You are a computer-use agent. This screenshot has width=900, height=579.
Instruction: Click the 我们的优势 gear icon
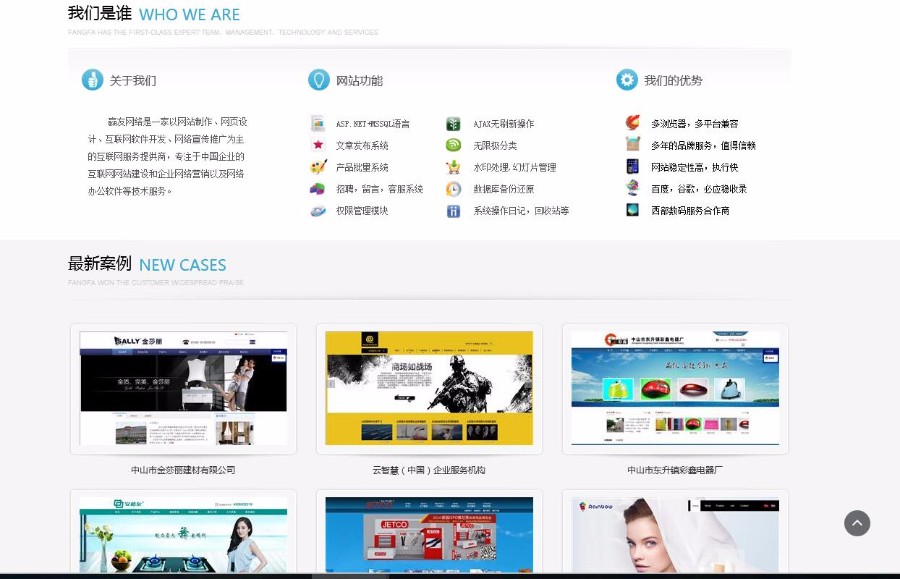627,79
